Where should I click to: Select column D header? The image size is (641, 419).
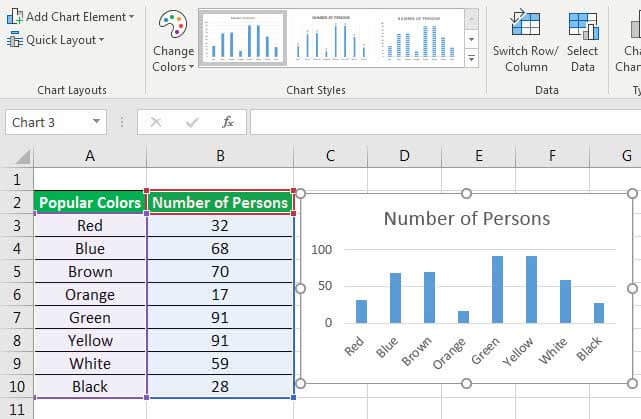pyautogui.click(x=404, y=156)
